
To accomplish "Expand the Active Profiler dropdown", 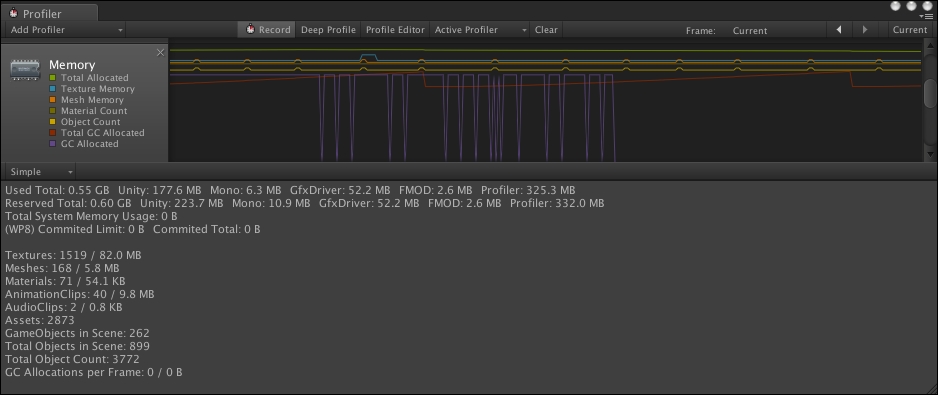I will [x=480, y=29].
